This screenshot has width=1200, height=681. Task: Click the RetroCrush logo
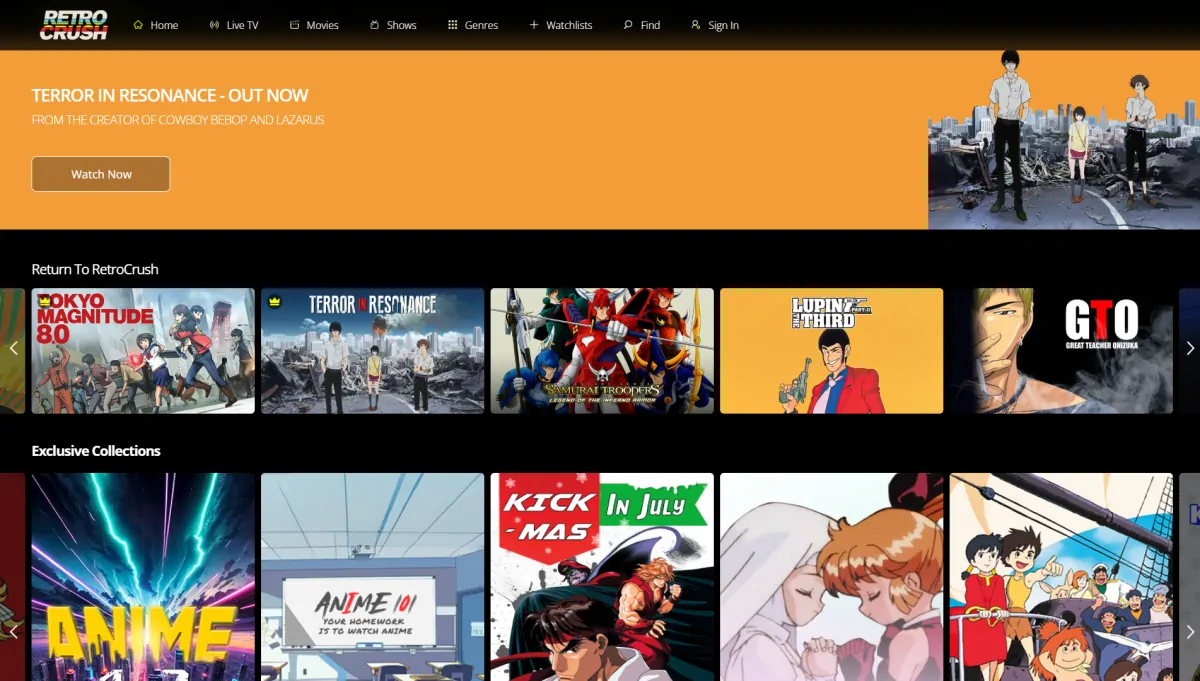coord(73,24)
